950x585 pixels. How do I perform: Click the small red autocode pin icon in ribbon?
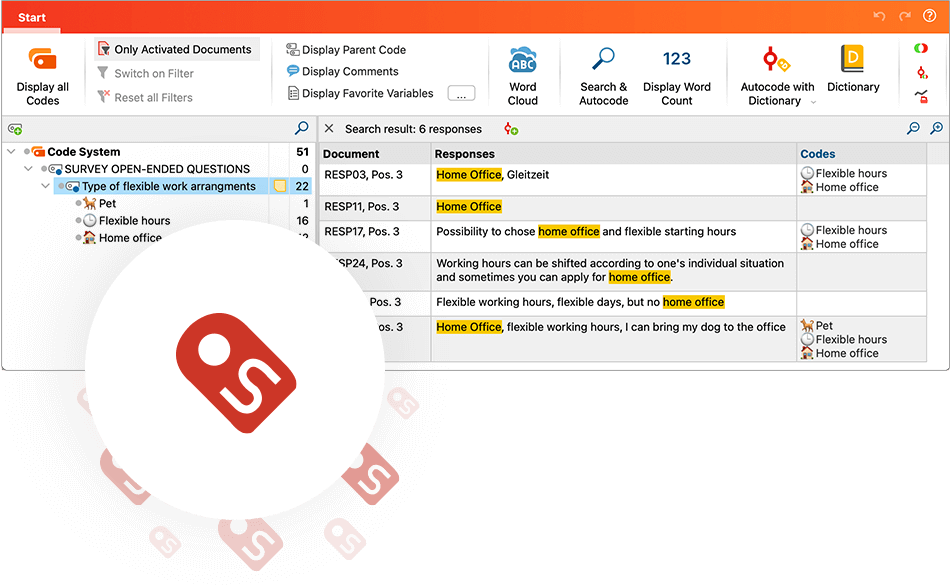pyautogui.click(x=922, y=73)
